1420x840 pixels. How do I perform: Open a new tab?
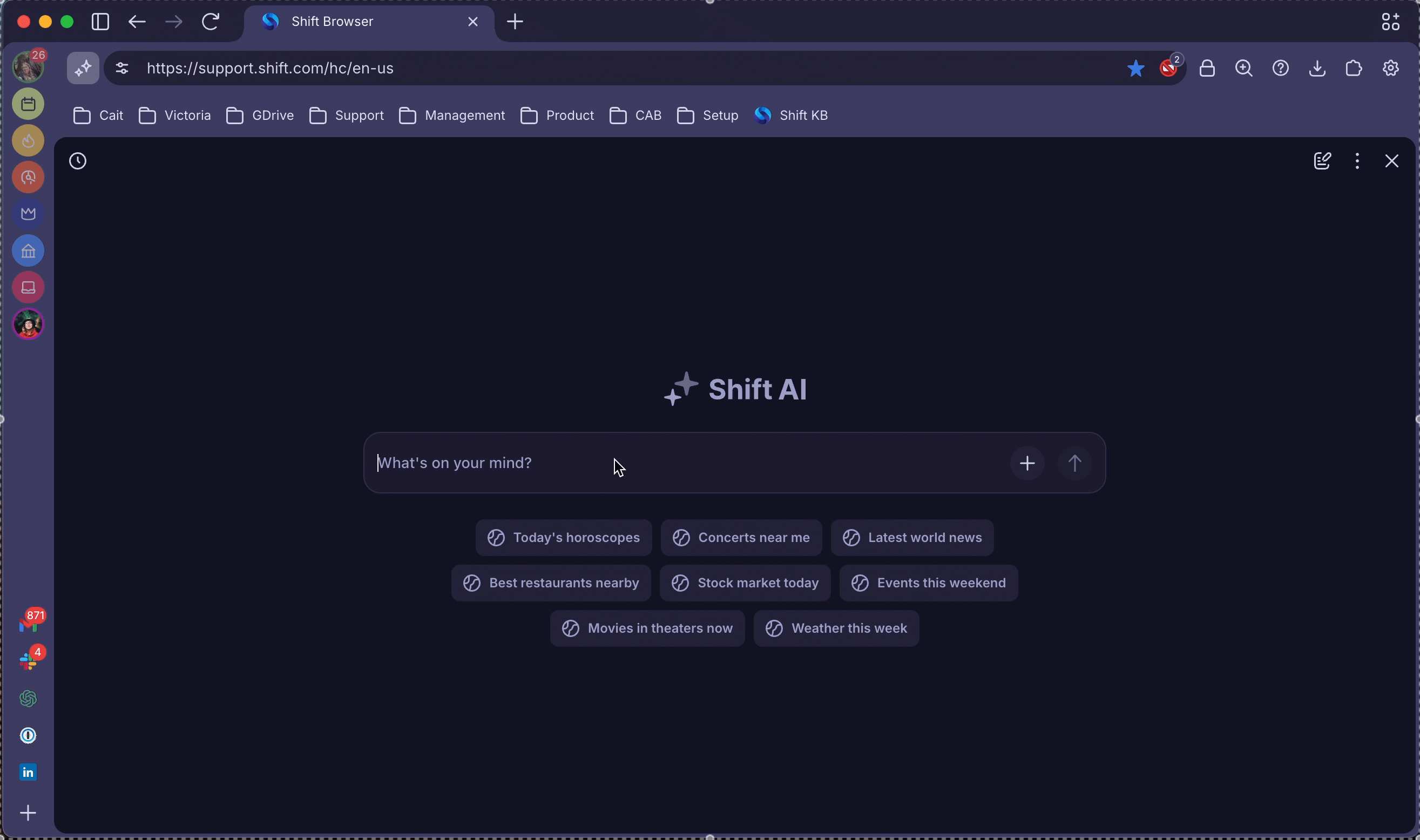pos(515,22)
